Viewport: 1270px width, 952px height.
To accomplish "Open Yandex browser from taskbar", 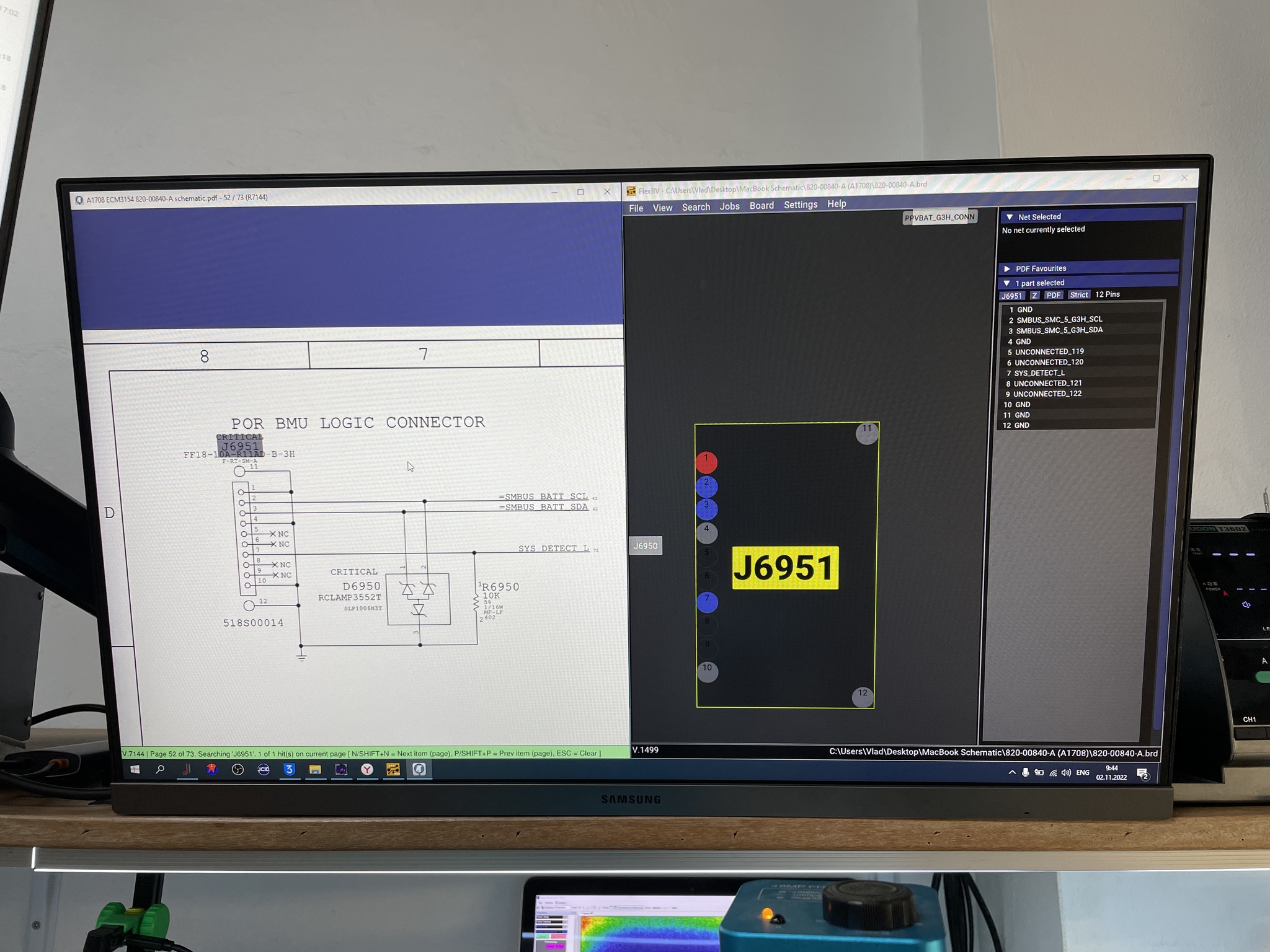I will coord(367,770).
